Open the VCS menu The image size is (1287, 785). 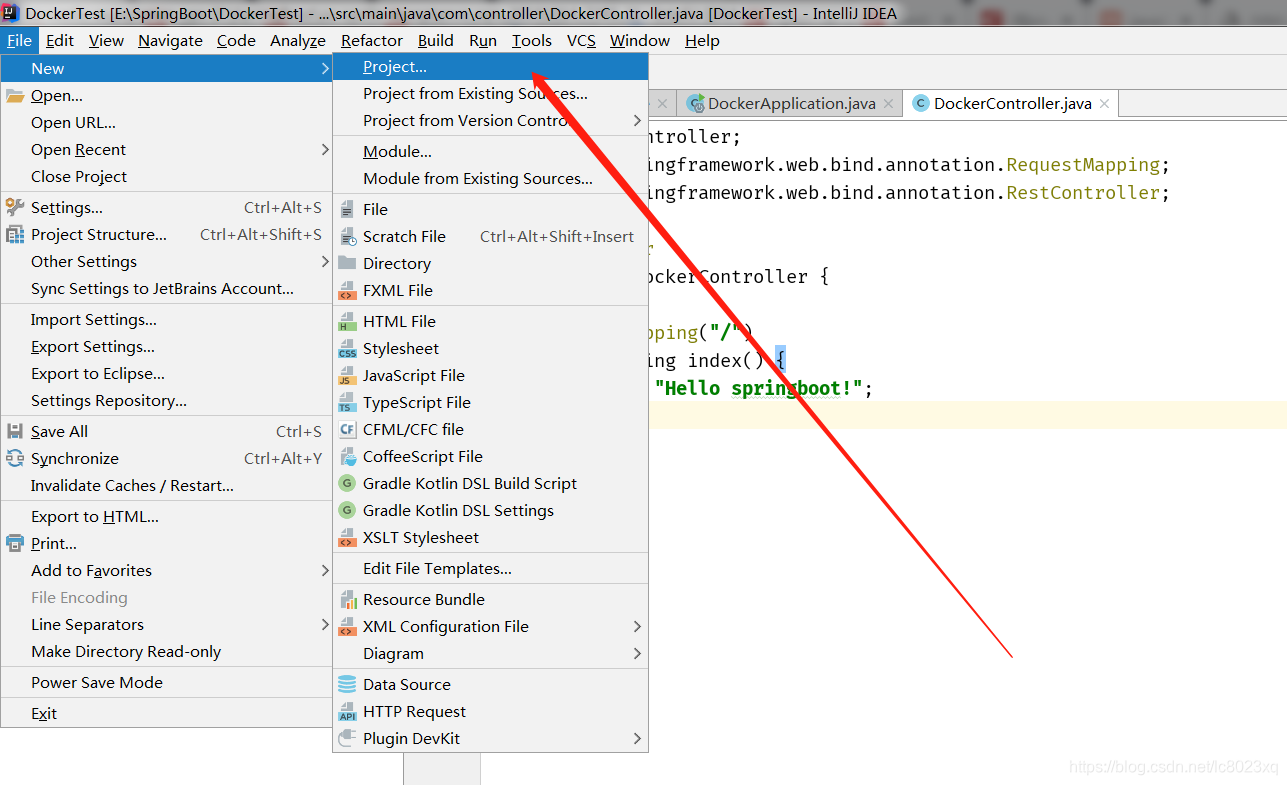(x=581, y=40)
